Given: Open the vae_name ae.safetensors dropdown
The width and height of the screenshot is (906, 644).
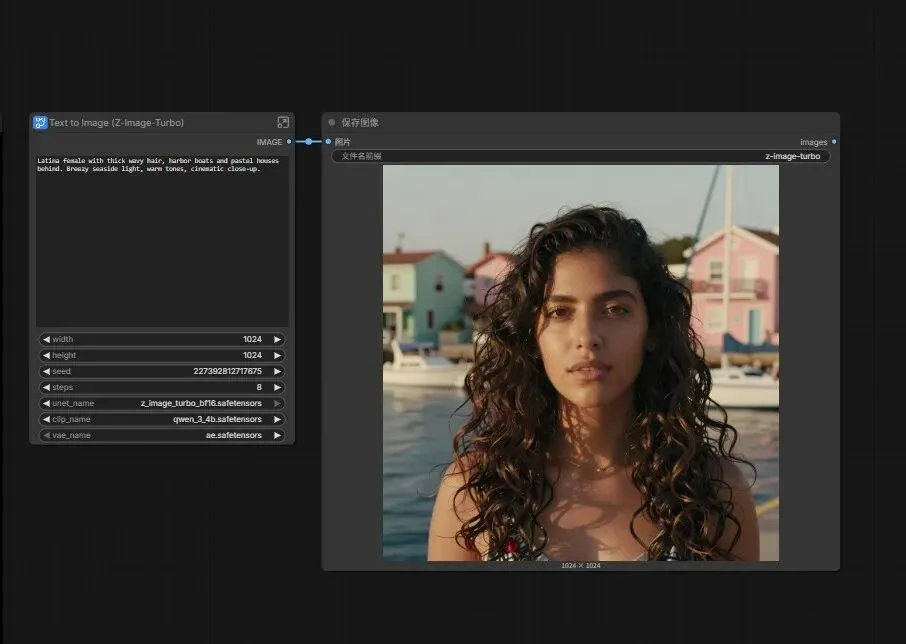Looking at the screenshot, I should click(162, 435).
